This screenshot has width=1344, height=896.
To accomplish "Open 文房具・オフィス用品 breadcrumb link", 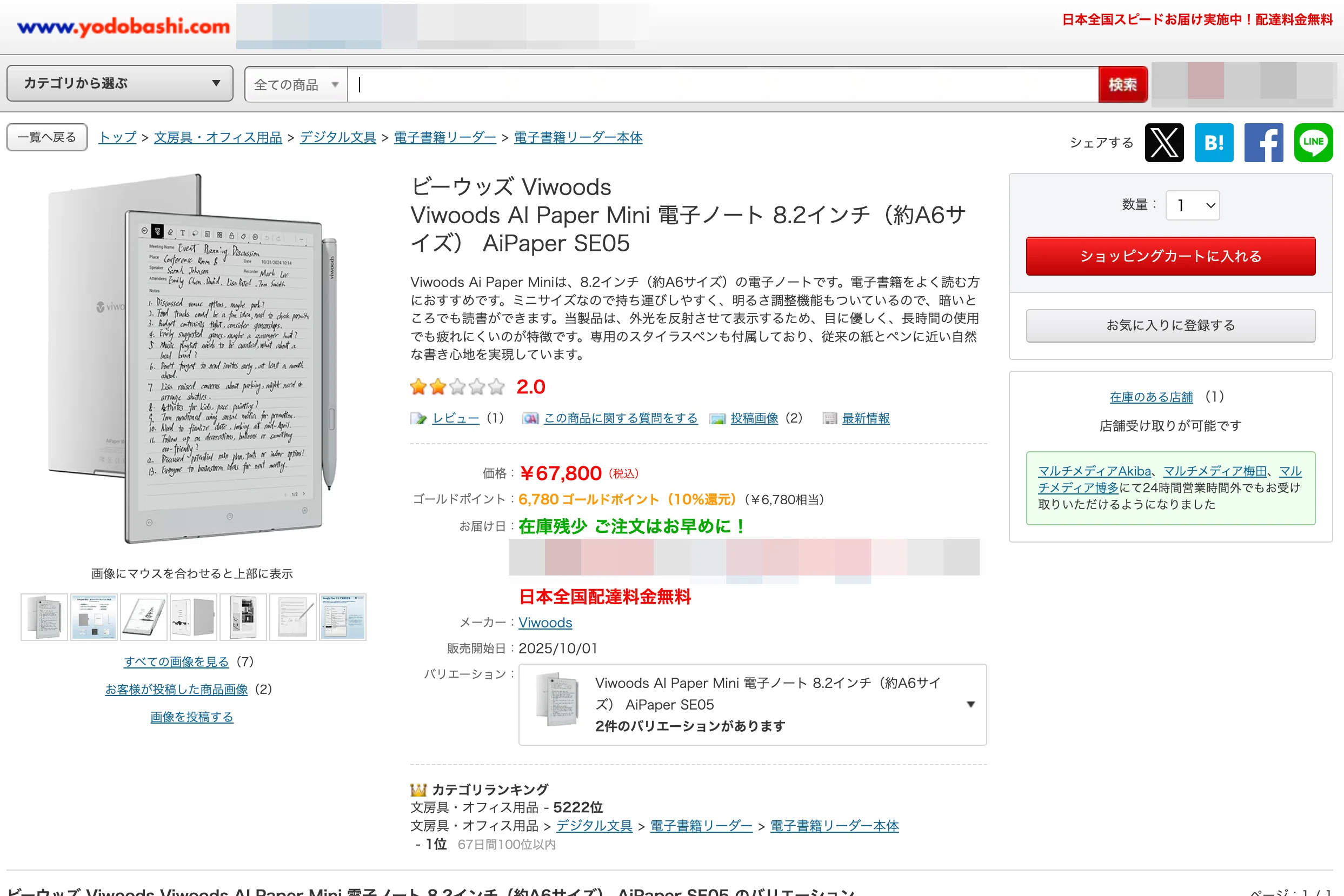I will click(x=218, y=137).
